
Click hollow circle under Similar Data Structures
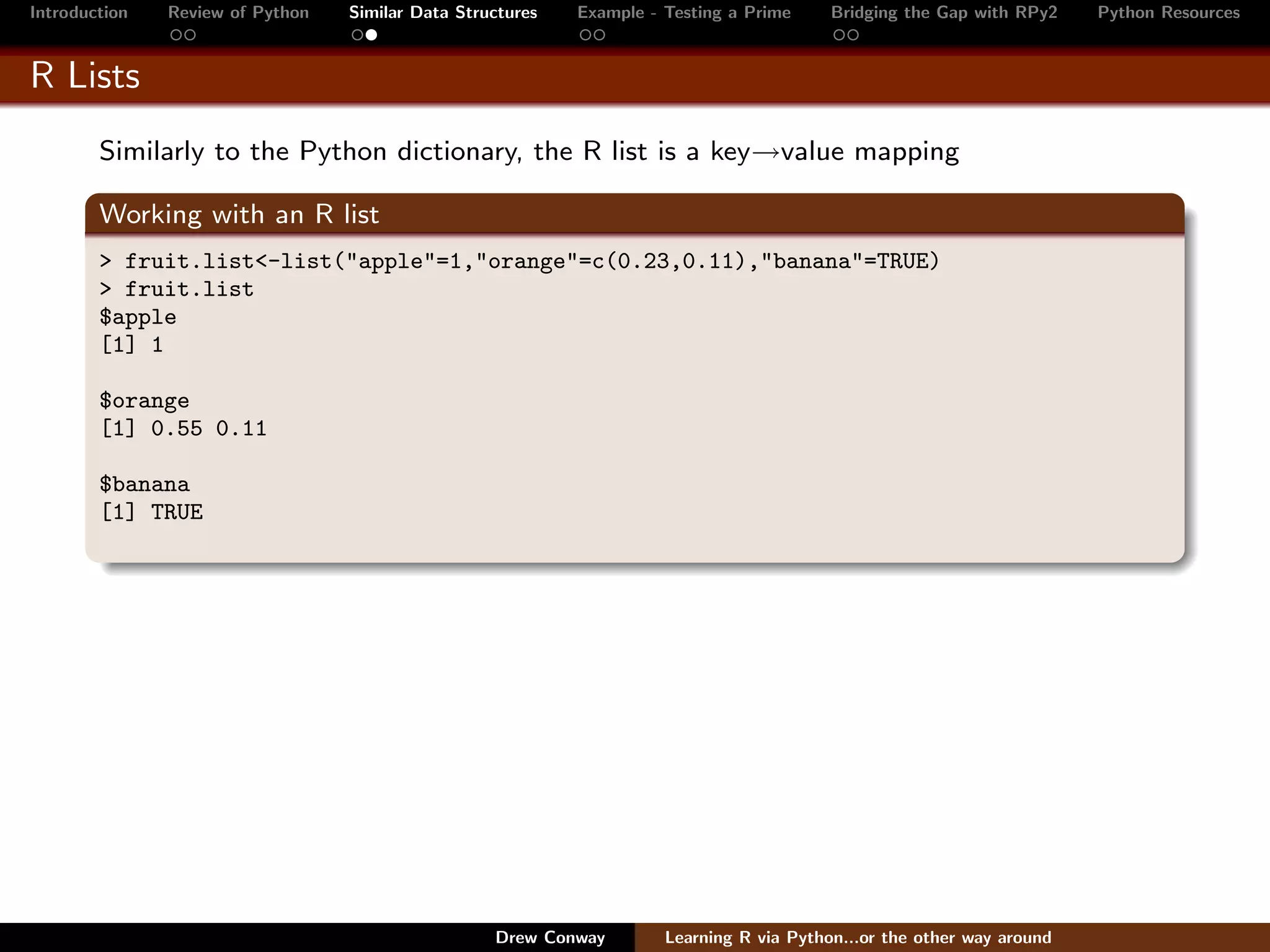coord(357,35)
